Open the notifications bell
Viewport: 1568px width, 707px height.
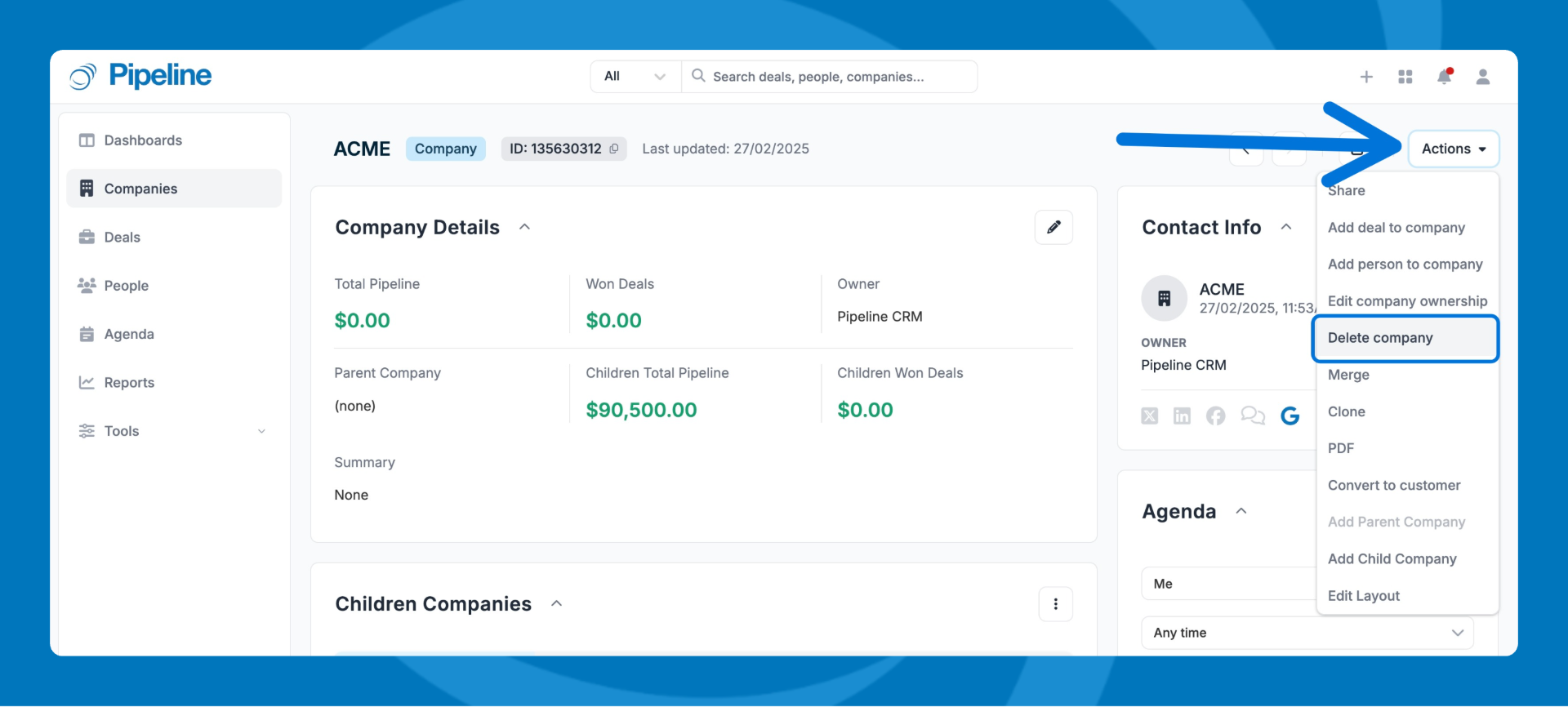(1445, 77)
